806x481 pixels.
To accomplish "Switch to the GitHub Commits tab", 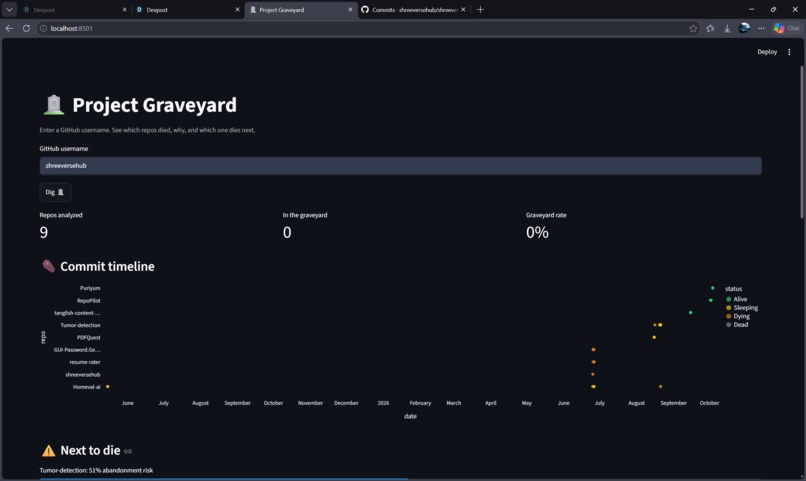I will coord(413,9).
